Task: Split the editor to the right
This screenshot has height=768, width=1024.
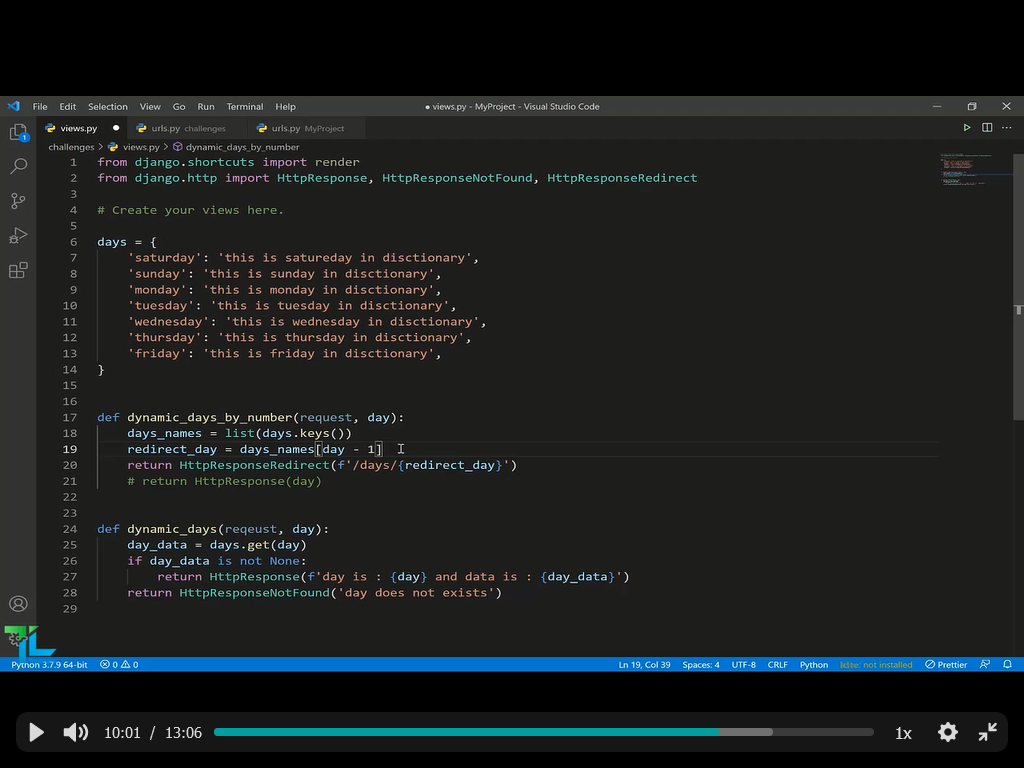Action: [987, 128]
